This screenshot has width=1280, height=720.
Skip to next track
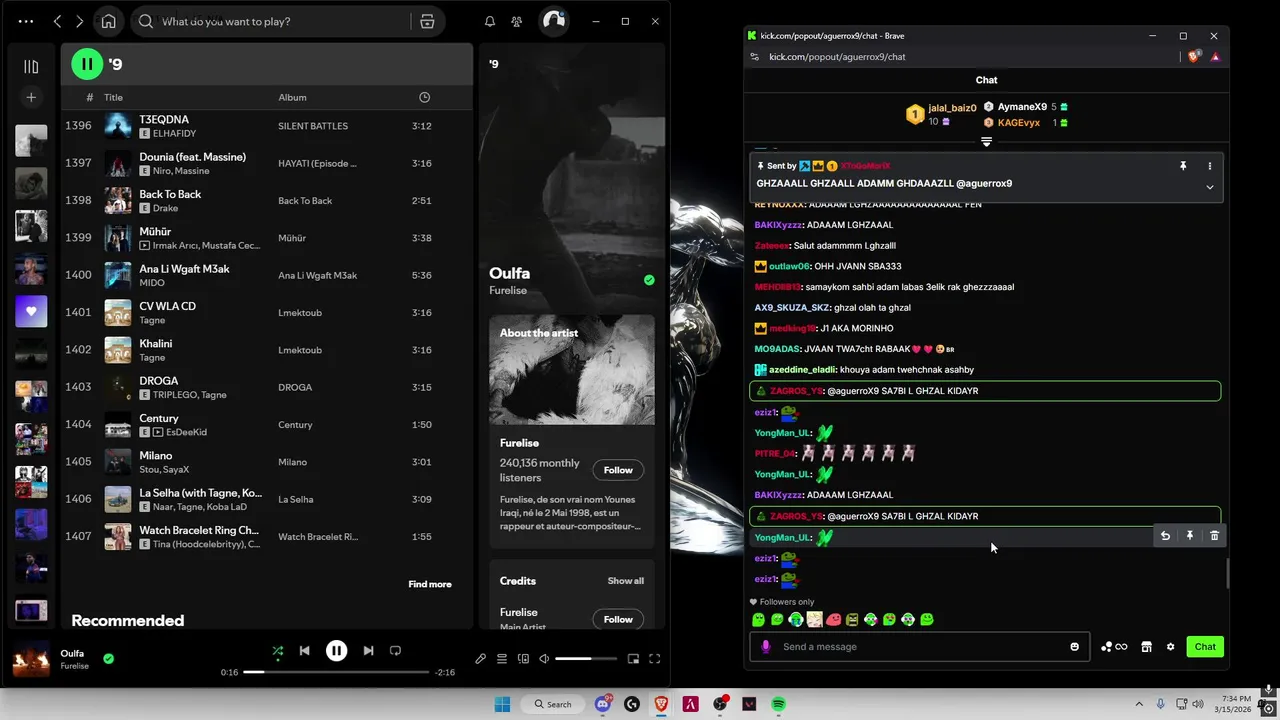pos(368,651)
